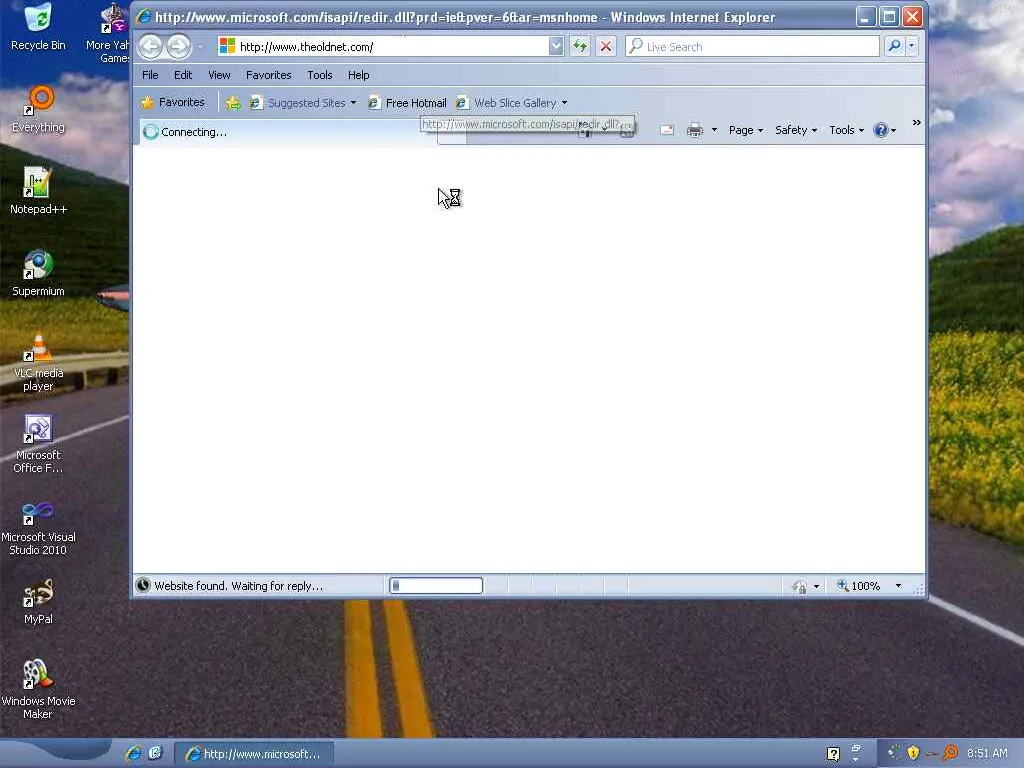The height and width of the screenshot is (768, 1024).
Task: Open the Everything desktop shortcut
Action: point(38,109)
